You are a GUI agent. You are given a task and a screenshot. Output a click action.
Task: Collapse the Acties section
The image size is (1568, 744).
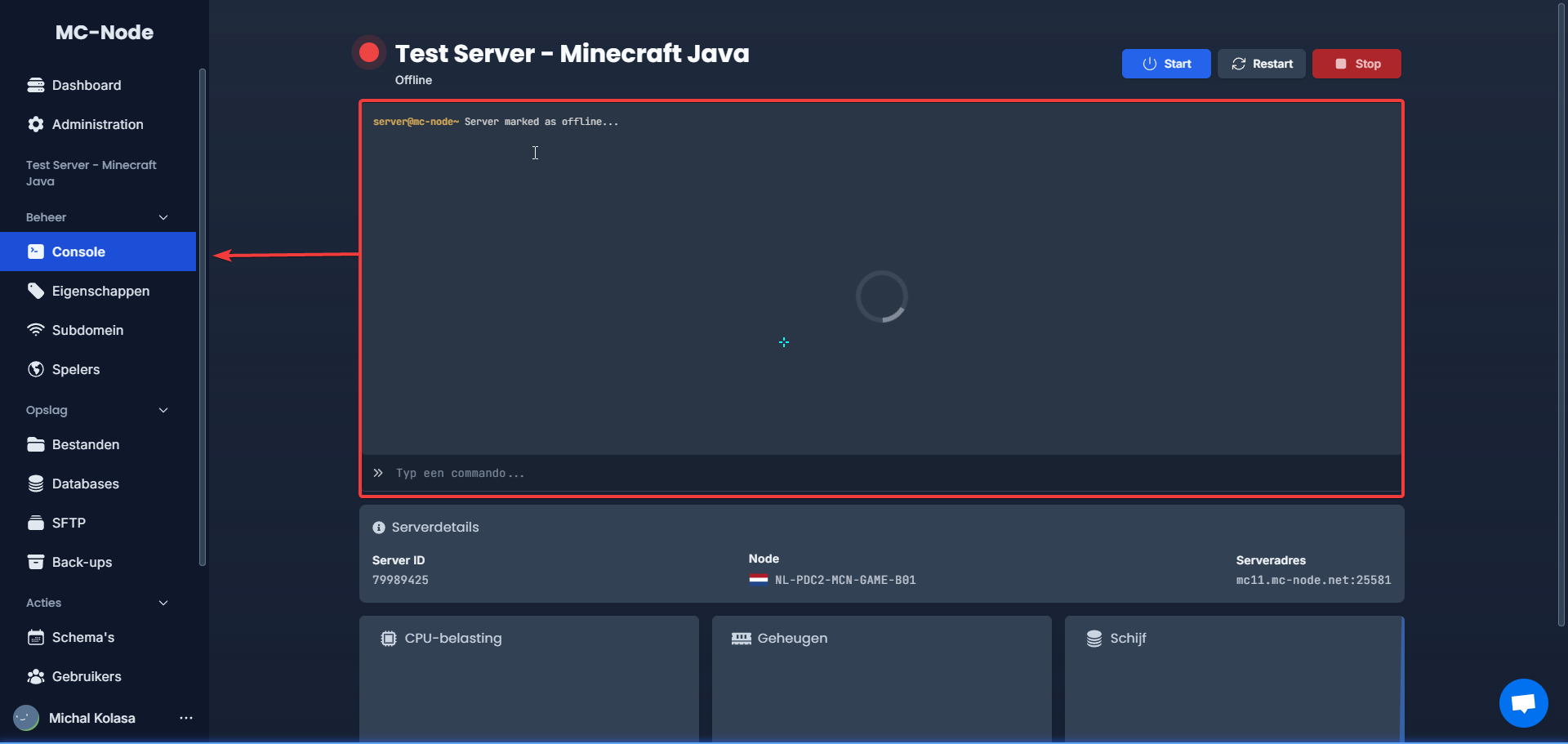coord(163,603)
